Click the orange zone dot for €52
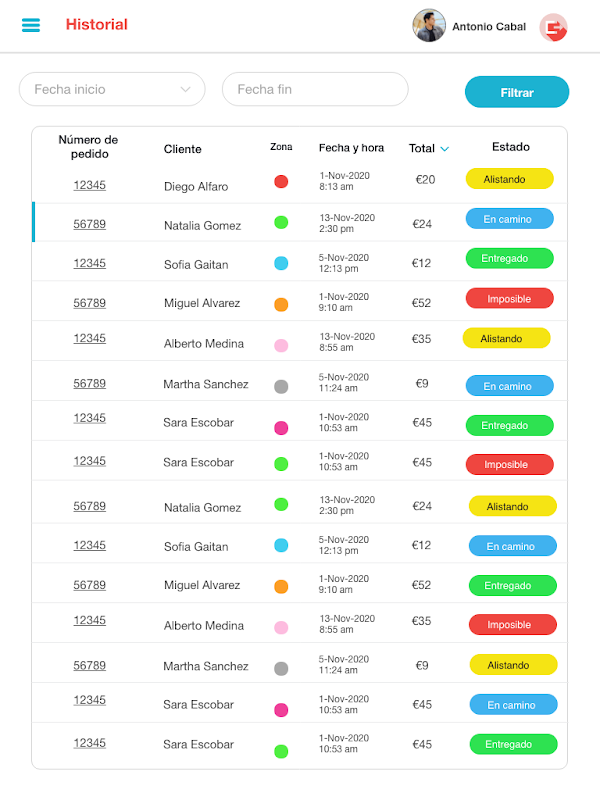Viewport: 600px width, 800px height. (x=281, y=304)
